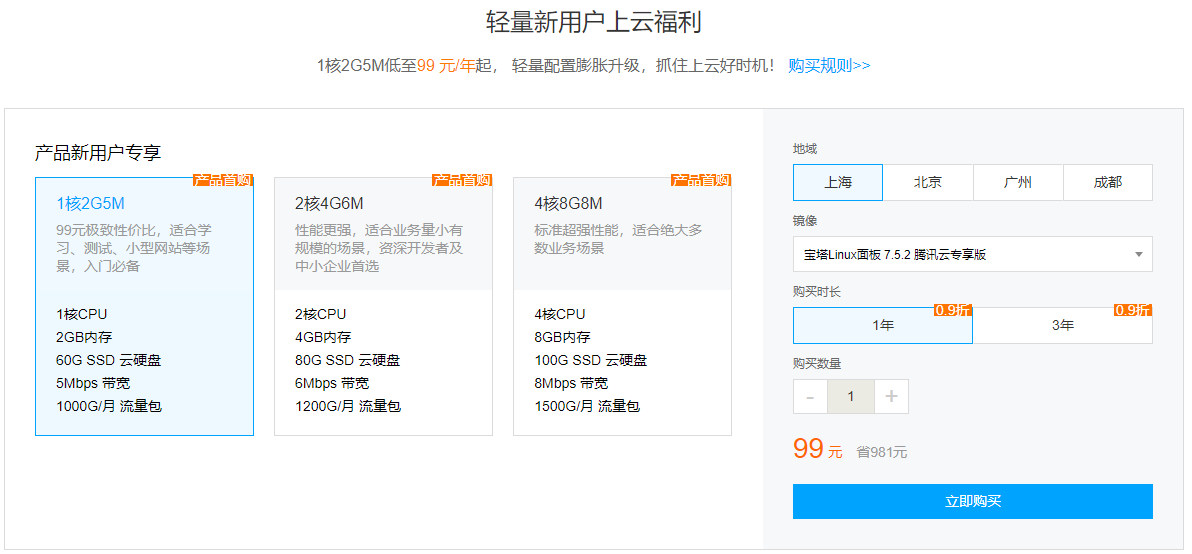The height and width of the screenshot is (554, 1192).
Task: Click 8GB内存 spec text
Action: point(563,337)
